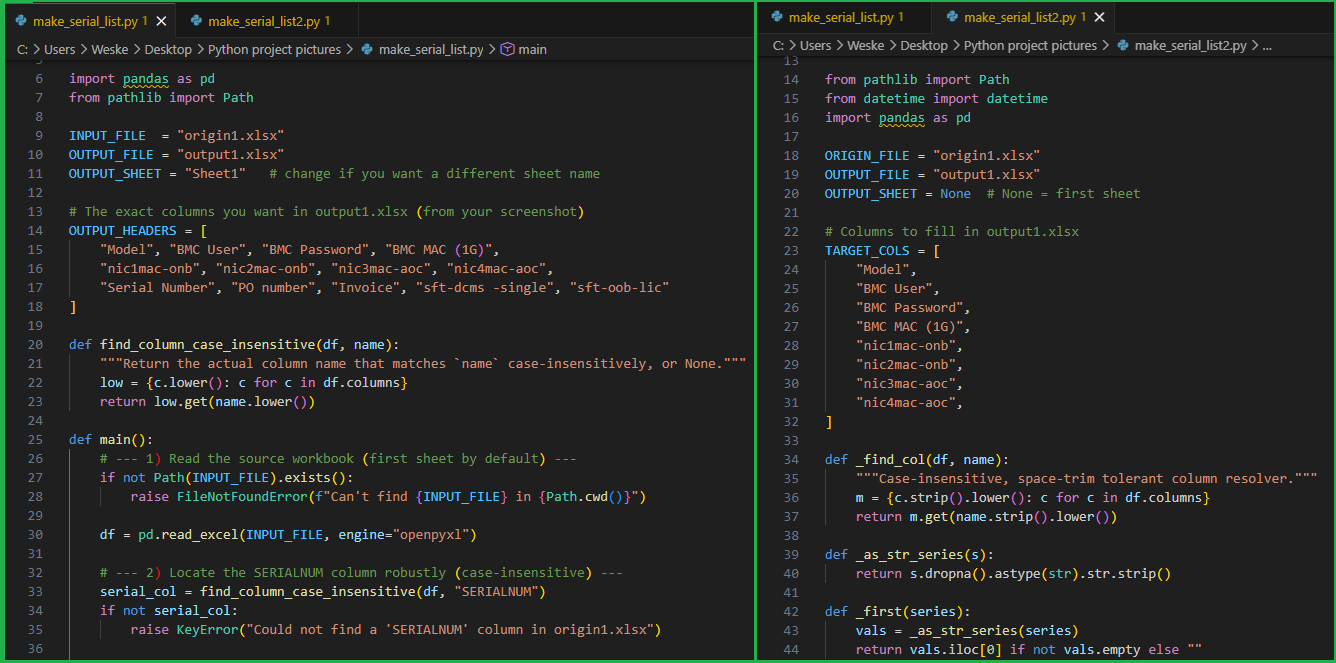Screen dimensions: 1336x663
Task: Click the Users breadcrumb in left pane
Action: click(x=61, y=49)
